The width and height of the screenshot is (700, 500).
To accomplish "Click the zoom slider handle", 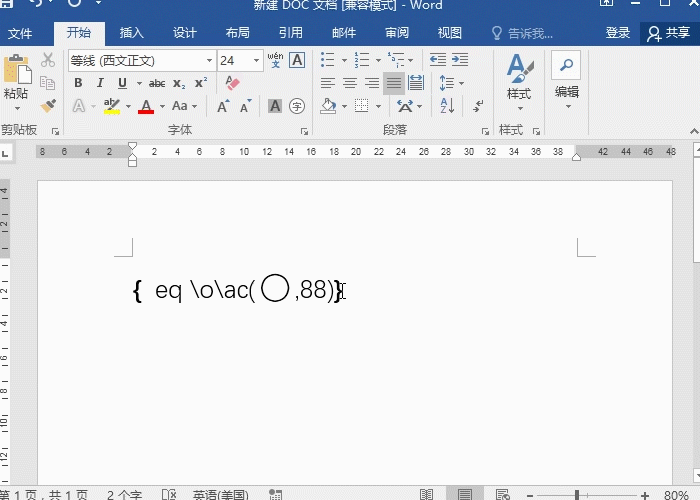I will (577, 495).
